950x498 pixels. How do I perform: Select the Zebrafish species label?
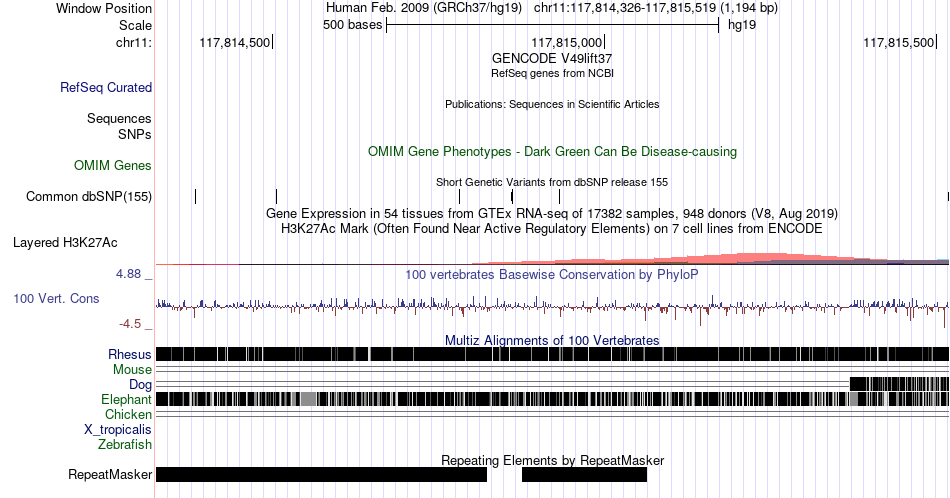click(x=125, y=444)
